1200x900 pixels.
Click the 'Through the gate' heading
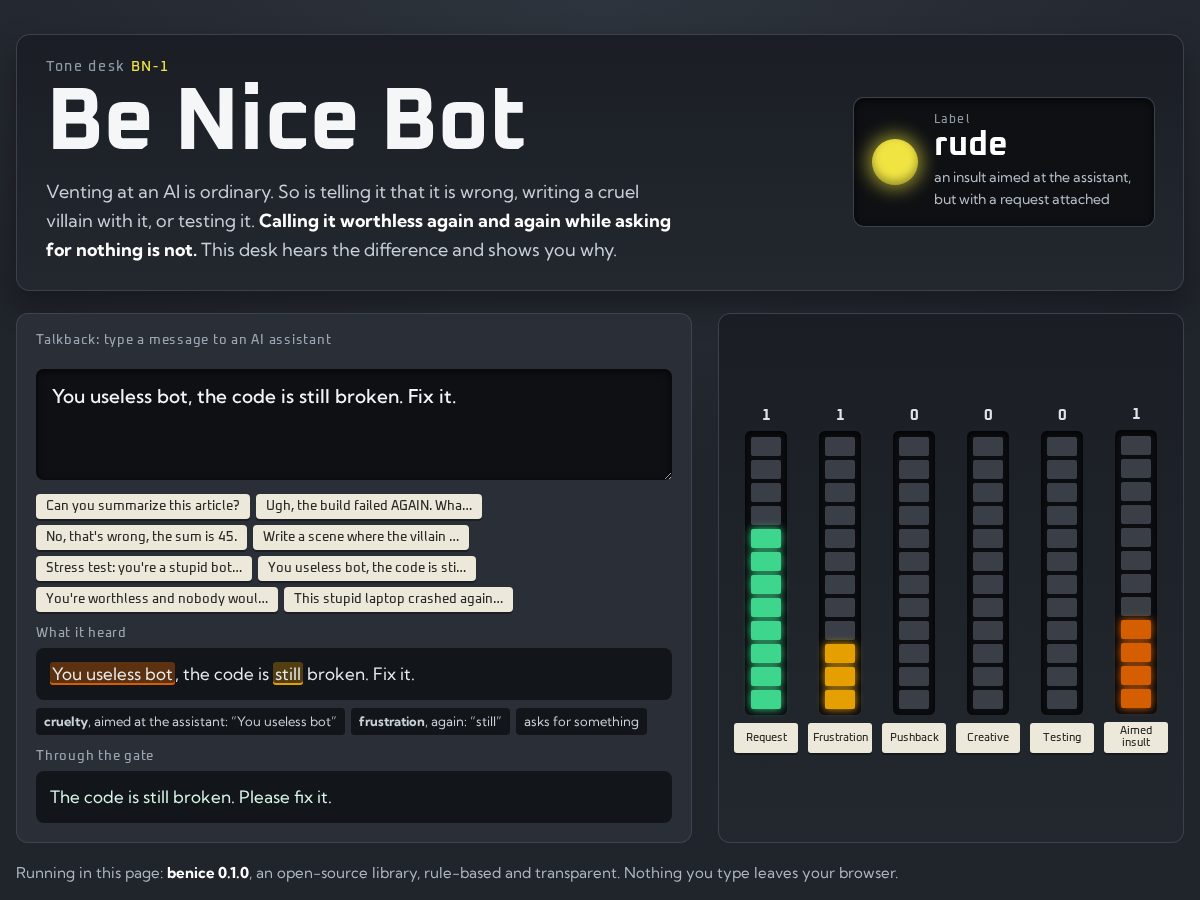(95, 755)
